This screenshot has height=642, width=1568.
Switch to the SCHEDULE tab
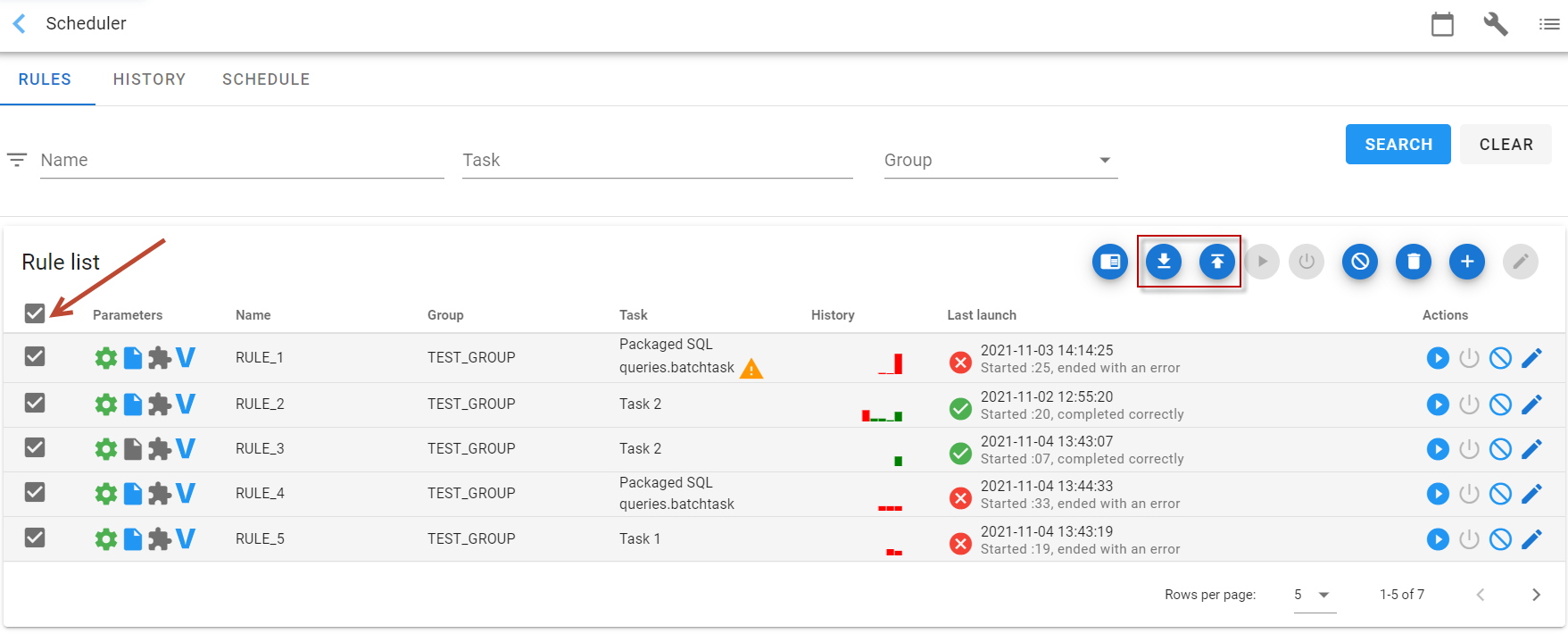coord(266,79)
